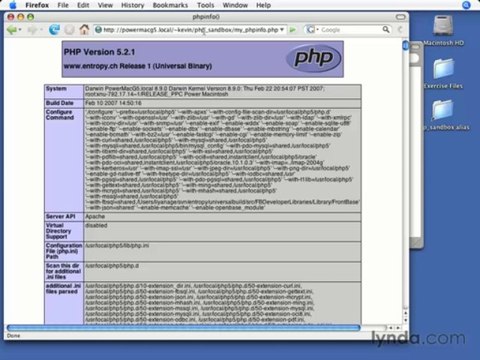Click the vertical scrollbar thumb
The width and height of the screenshot is (480, 360).
(x=405, y=45)
